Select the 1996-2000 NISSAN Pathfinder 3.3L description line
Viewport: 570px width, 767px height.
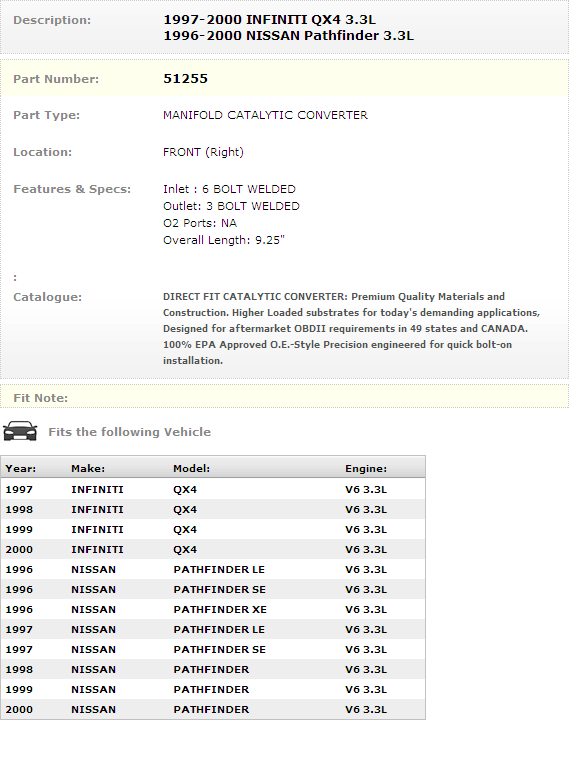pyautogui.click(x=289, y=36)
